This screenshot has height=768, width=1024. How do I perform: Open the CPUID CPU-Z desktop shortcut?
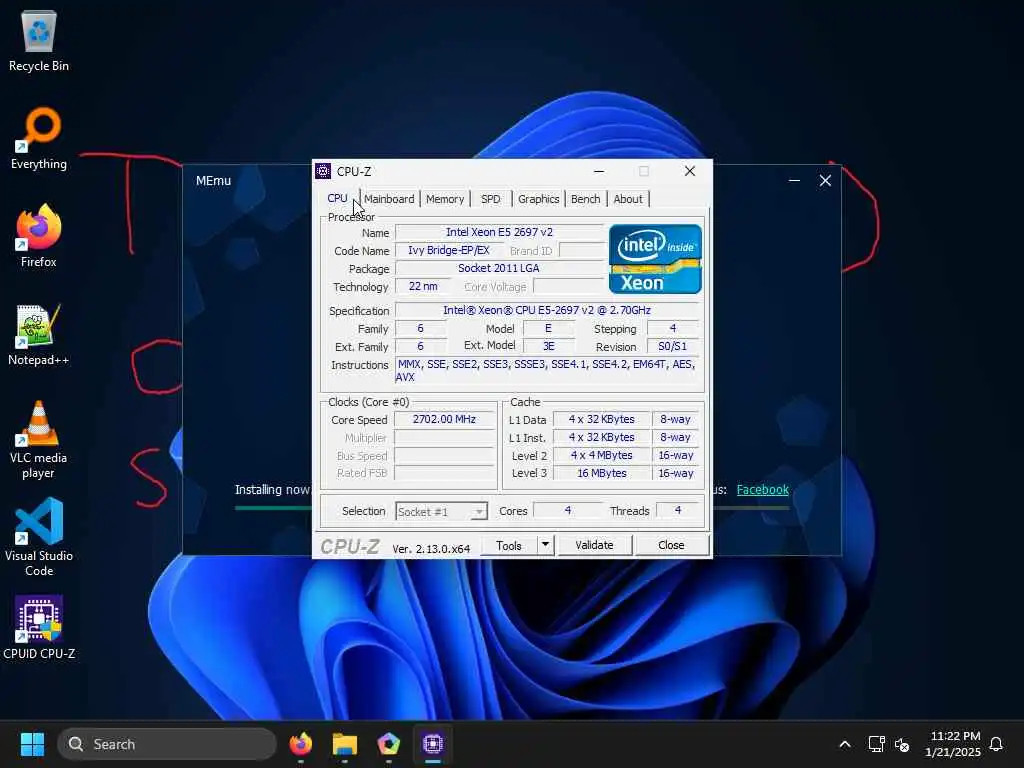click(39, 627)
